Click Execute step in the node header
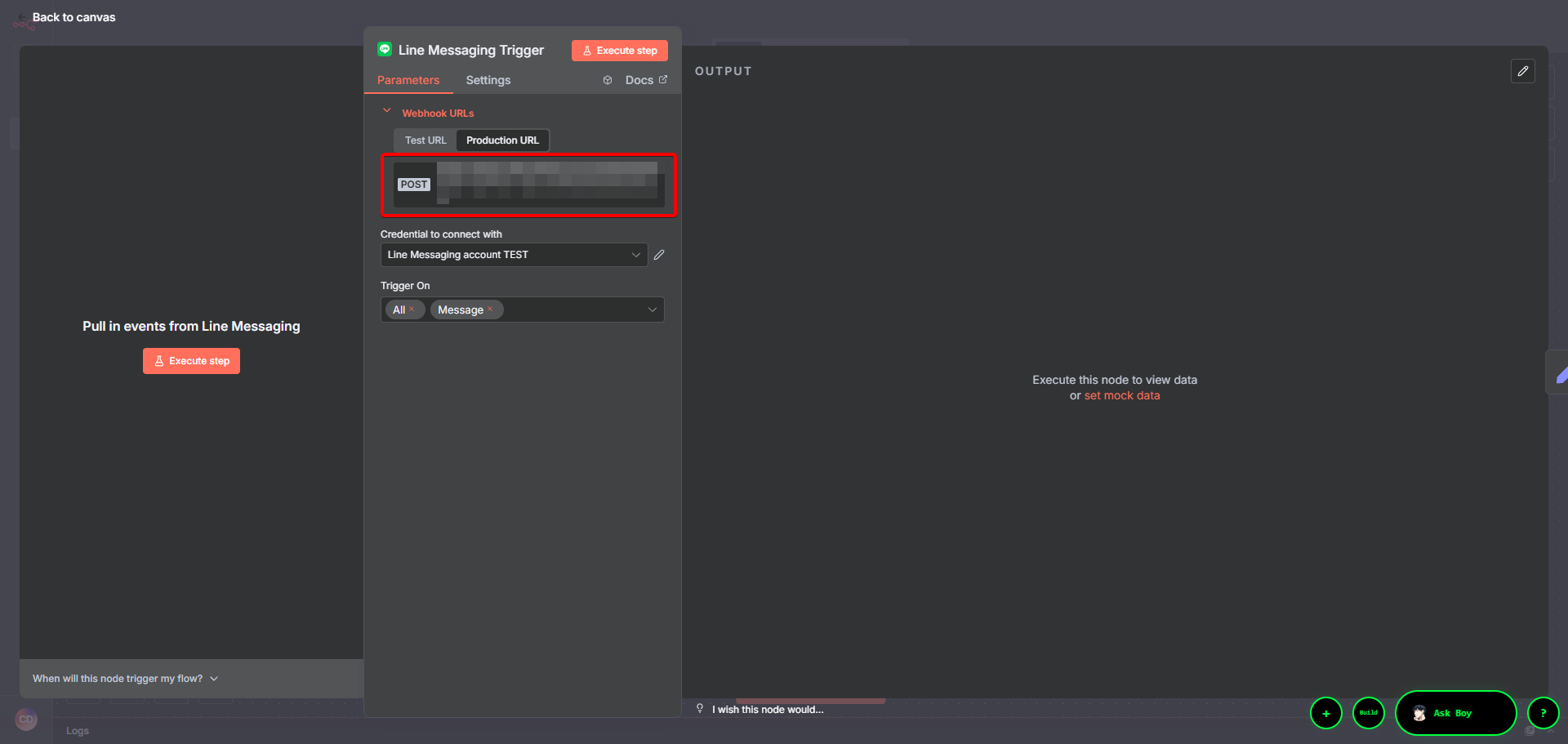The width and height of the screenshot is (1568, 744). pyautogui.click(x=619, y=51)
